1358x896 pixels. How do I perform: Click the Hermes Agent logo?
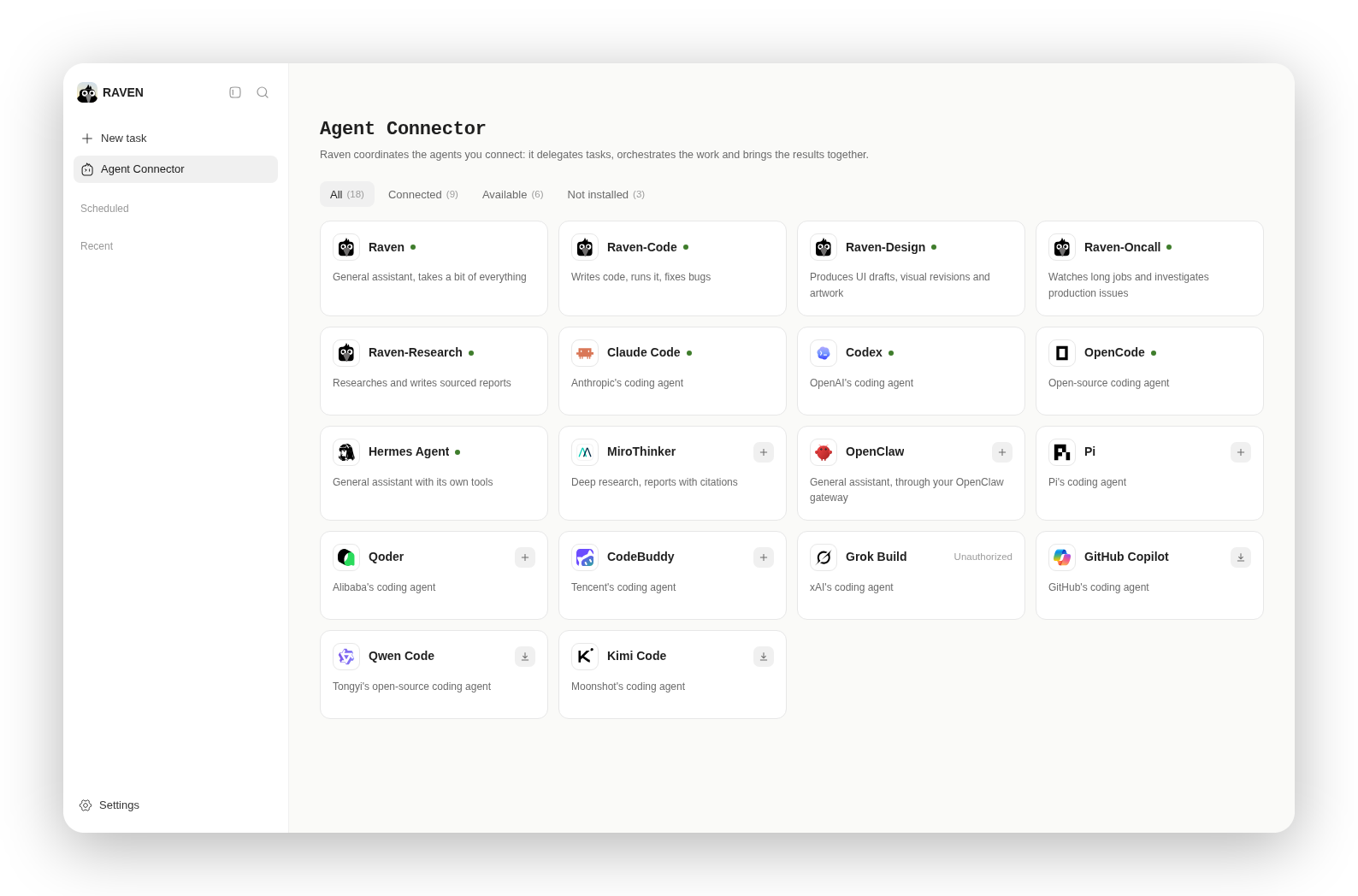(x=346, y=452)
